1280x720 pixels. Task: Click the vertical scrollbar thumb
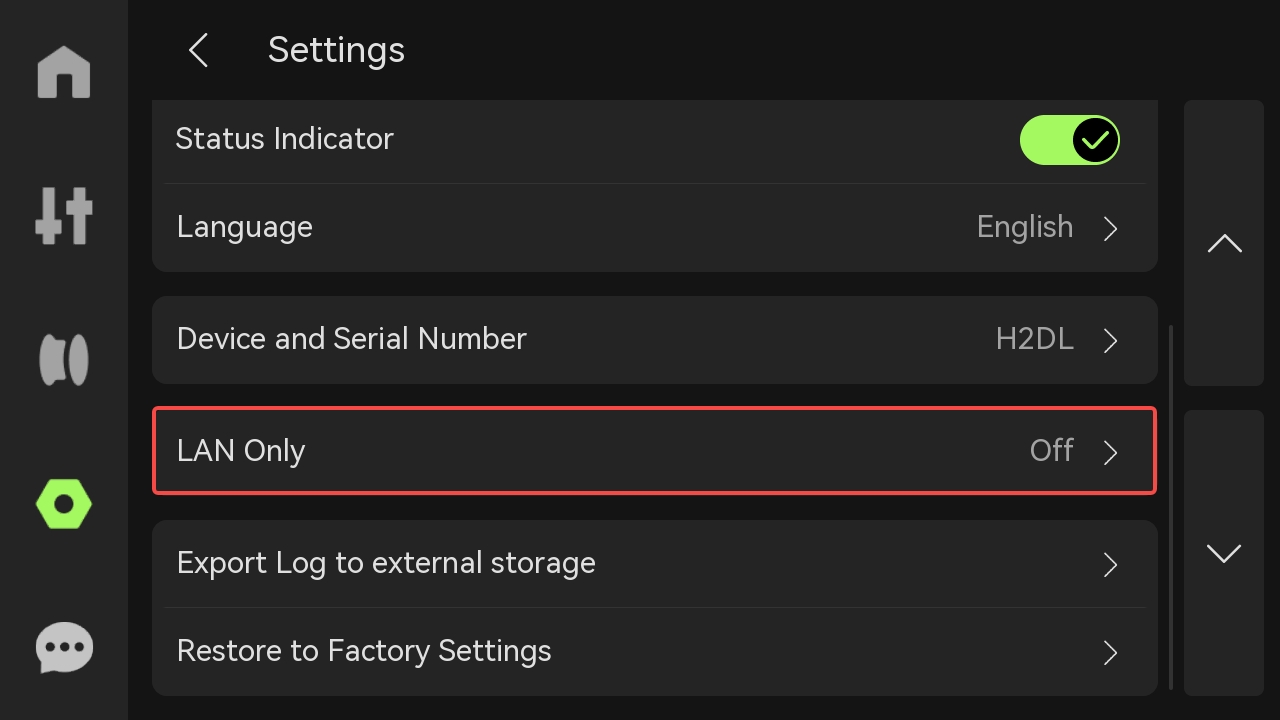(1171, 506)
